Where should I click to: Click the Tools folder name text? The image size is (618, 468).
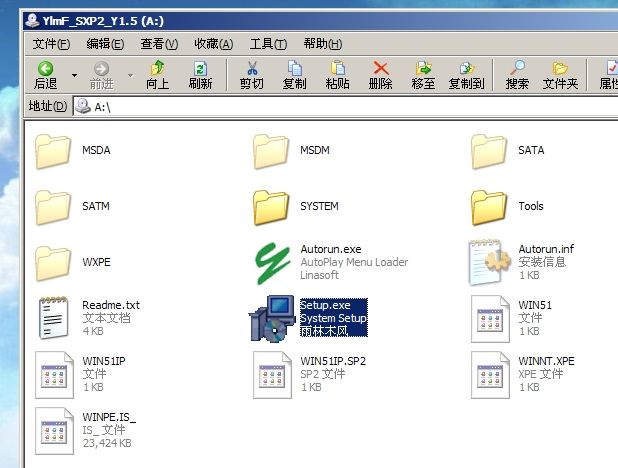tap(531, 206)
